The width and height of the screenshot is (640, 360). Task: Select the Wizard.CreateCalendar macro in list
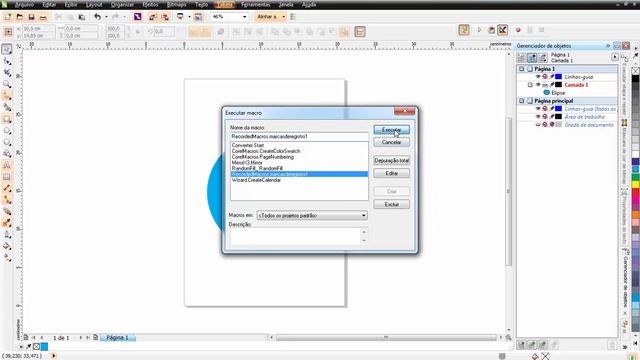299,180
